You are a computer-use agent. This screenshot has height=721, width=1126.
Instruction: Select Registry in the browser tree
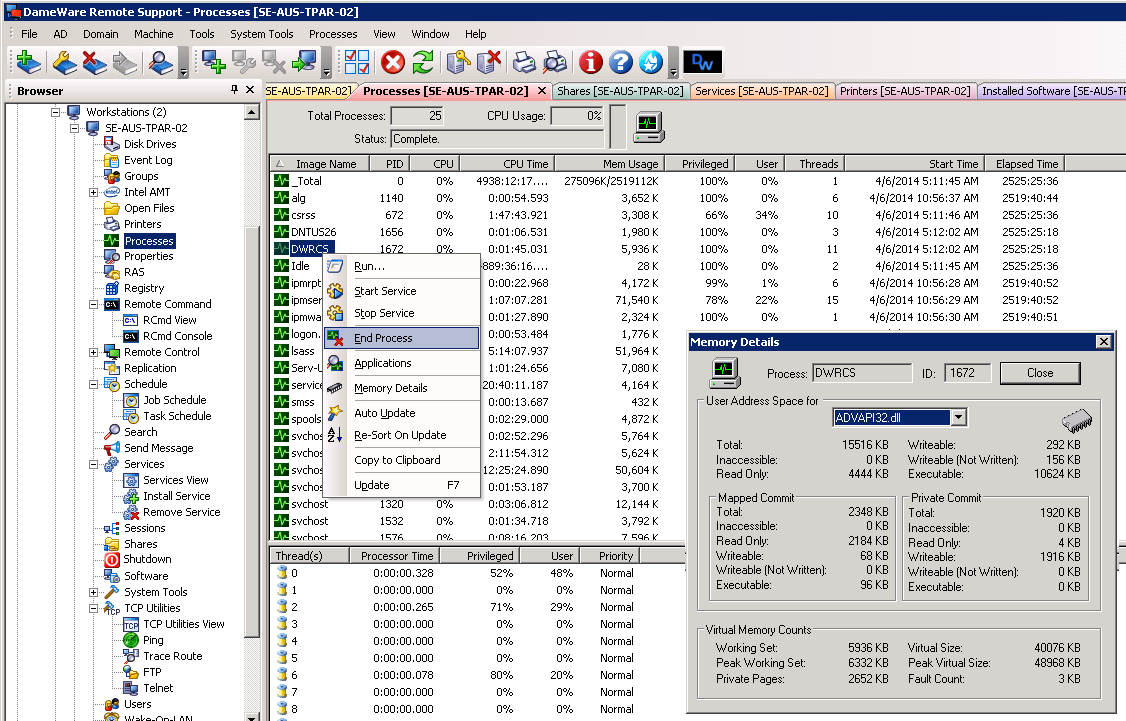coord(144,288)
